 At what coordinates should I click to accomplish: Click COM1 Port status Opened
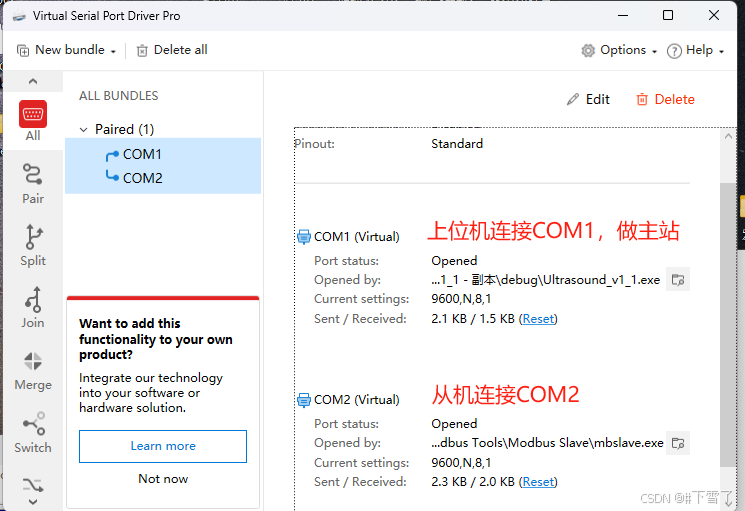[454, 261]
